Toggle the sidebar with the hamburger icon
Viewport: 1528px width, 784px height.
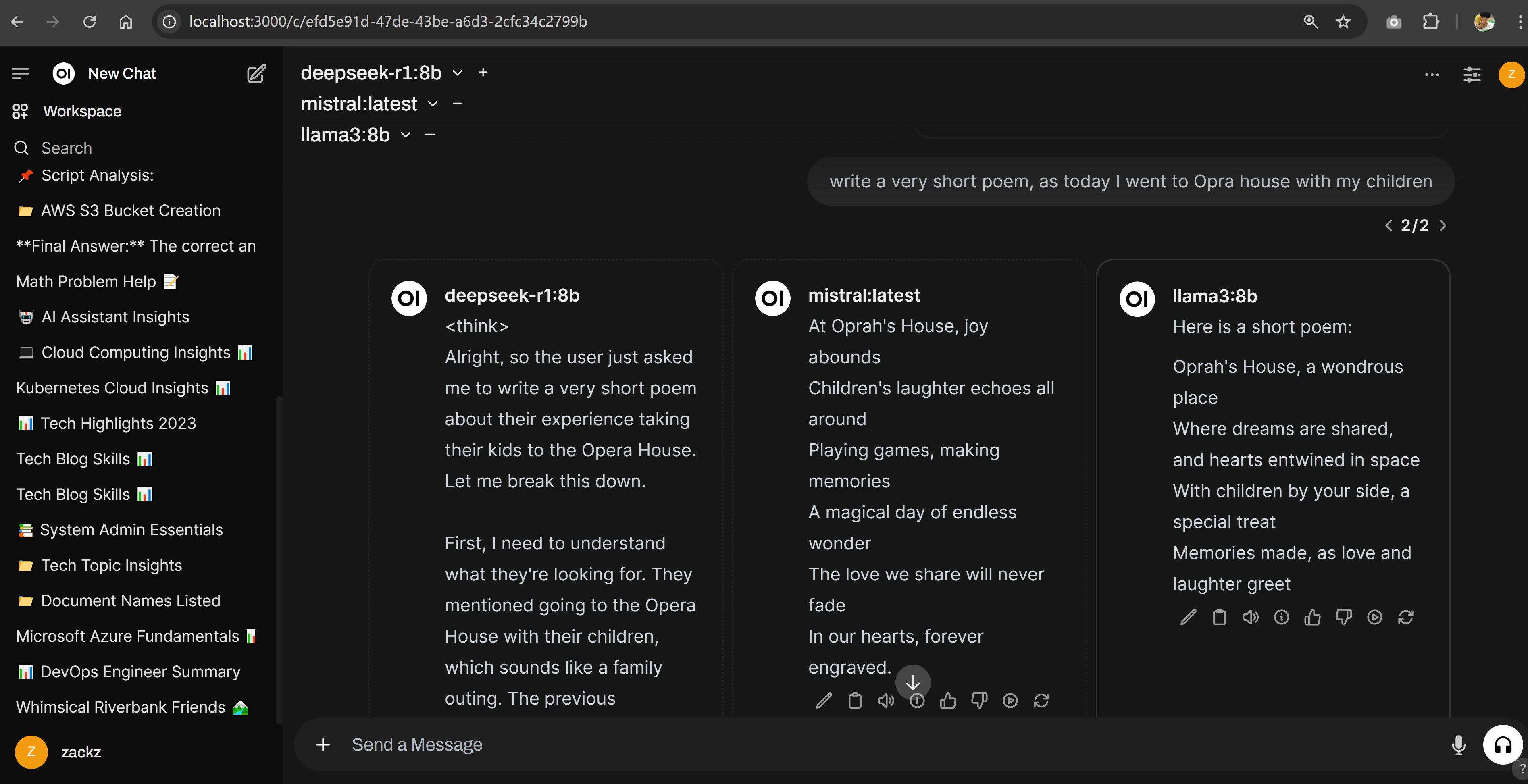20,73
